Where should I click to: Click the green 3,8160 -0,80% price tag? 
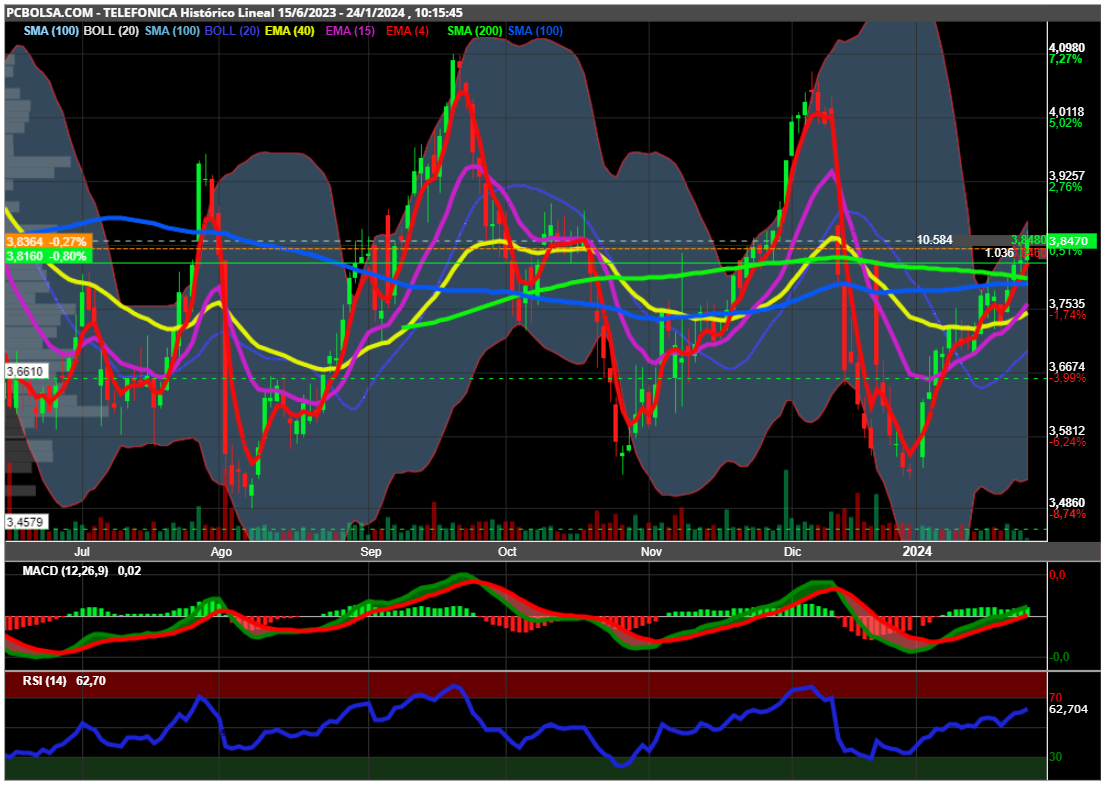[x=48, y=256]
